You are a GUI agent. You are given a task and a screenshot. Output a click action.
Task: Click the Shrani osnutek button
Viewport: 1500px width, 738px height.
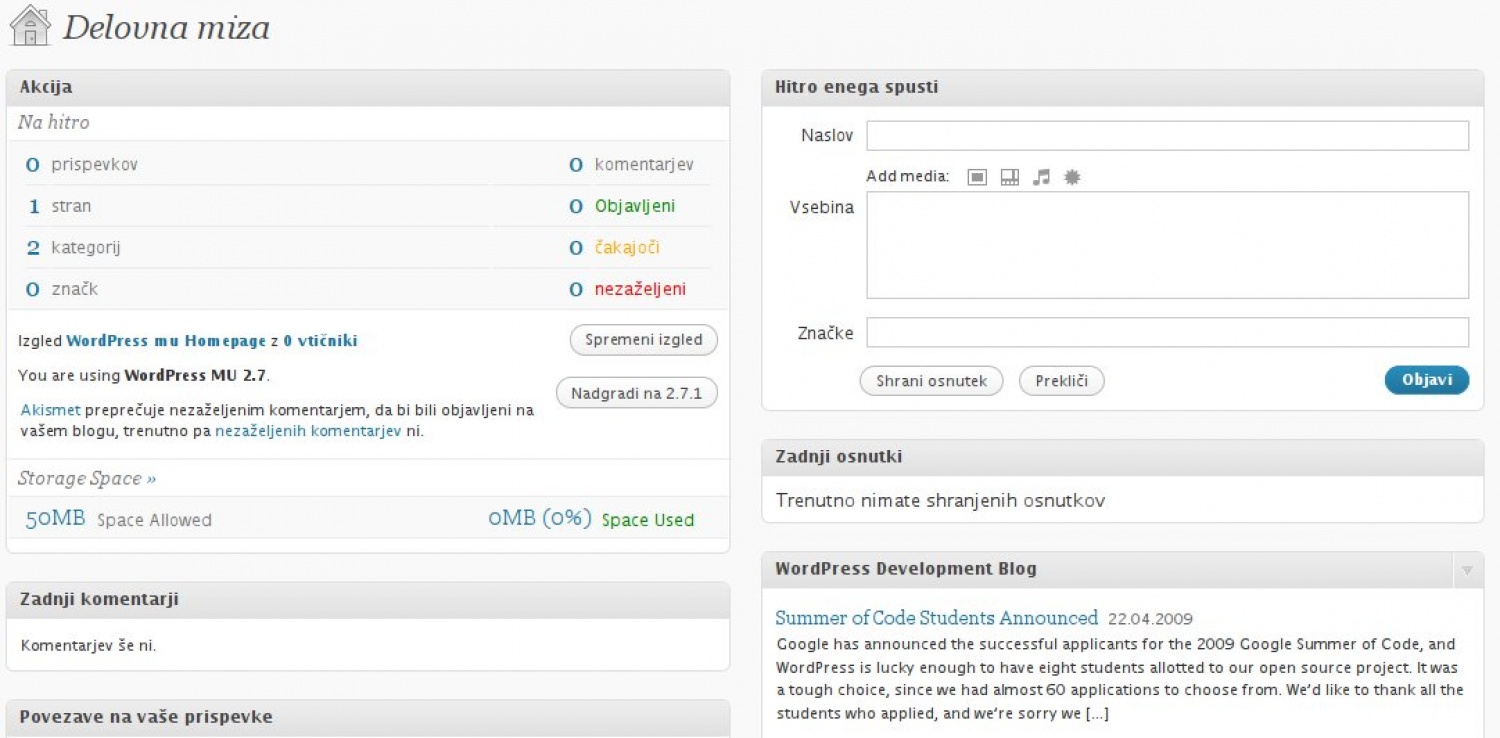(931, 381)
